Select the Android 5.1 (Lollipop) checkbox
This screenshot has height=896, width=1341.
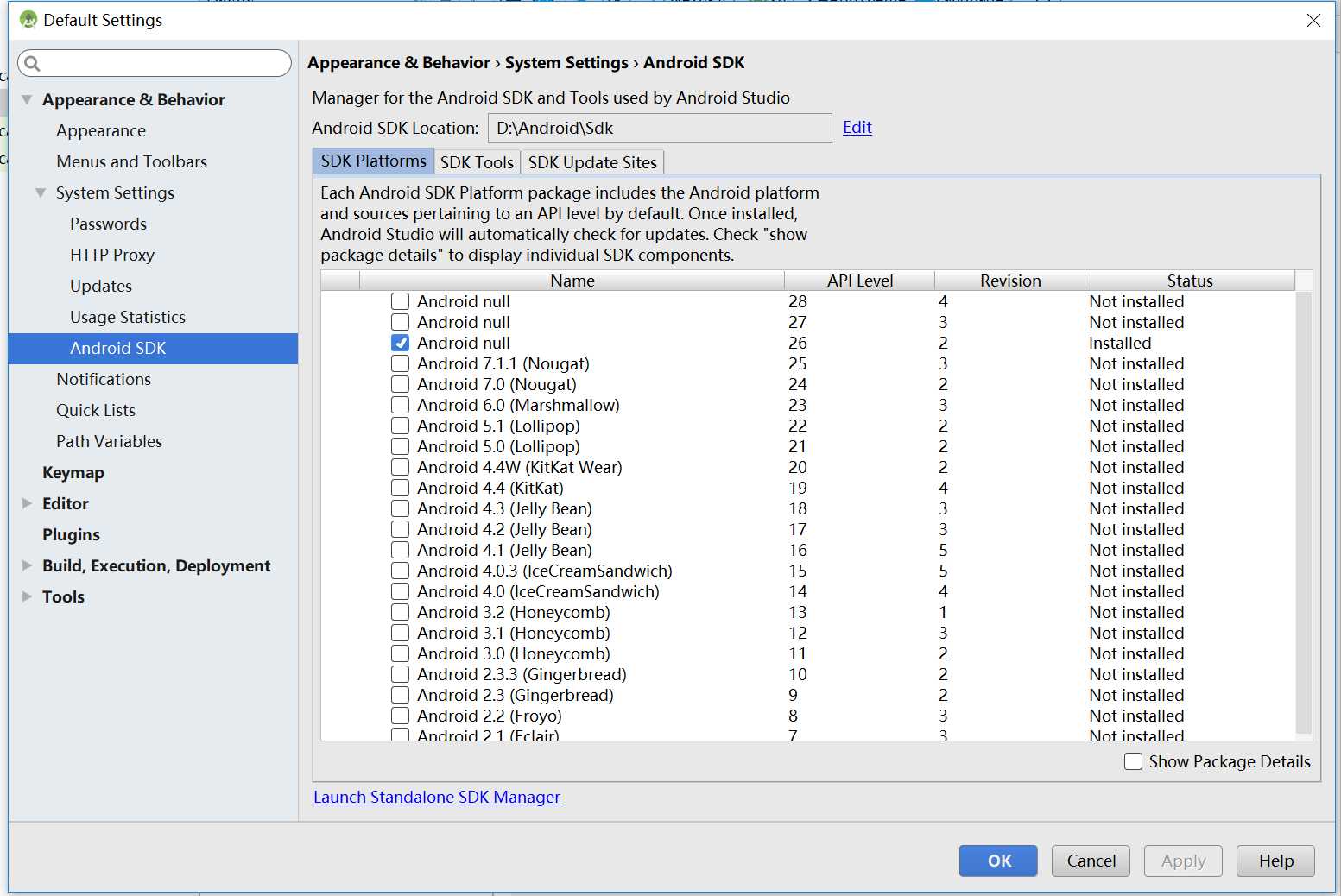pyautogui.click(x=400, y=426)
